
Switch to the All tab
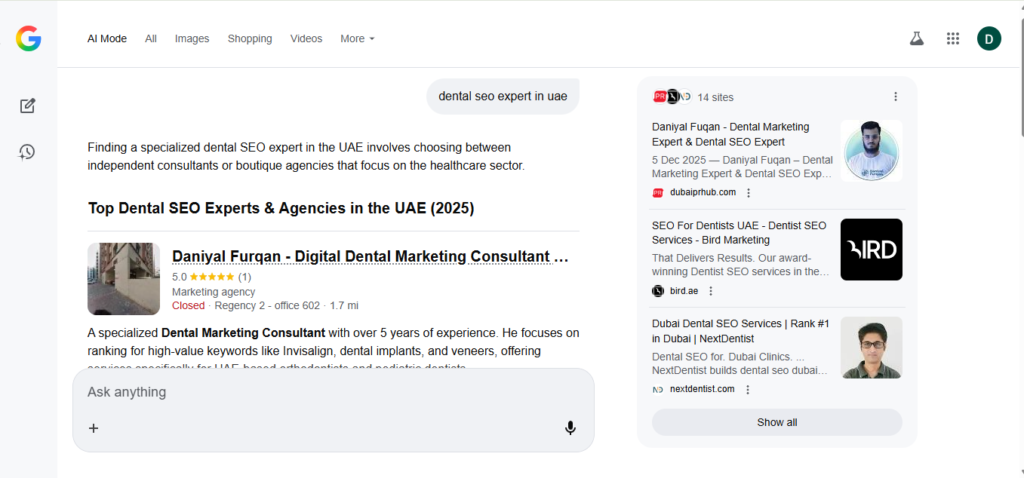(151, 39)
